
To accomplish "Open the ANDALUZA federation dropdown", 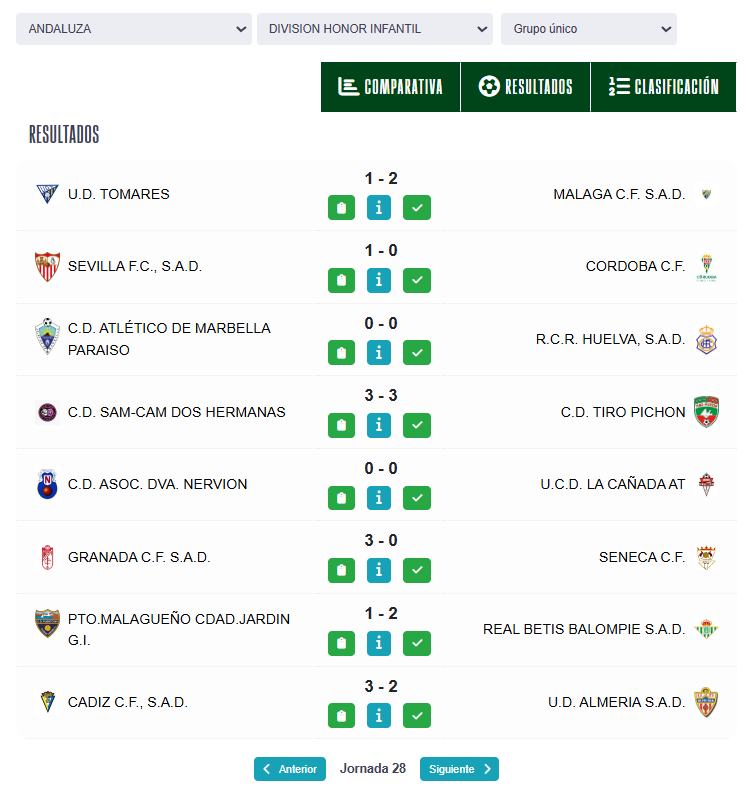I will (x=133, y=29).
